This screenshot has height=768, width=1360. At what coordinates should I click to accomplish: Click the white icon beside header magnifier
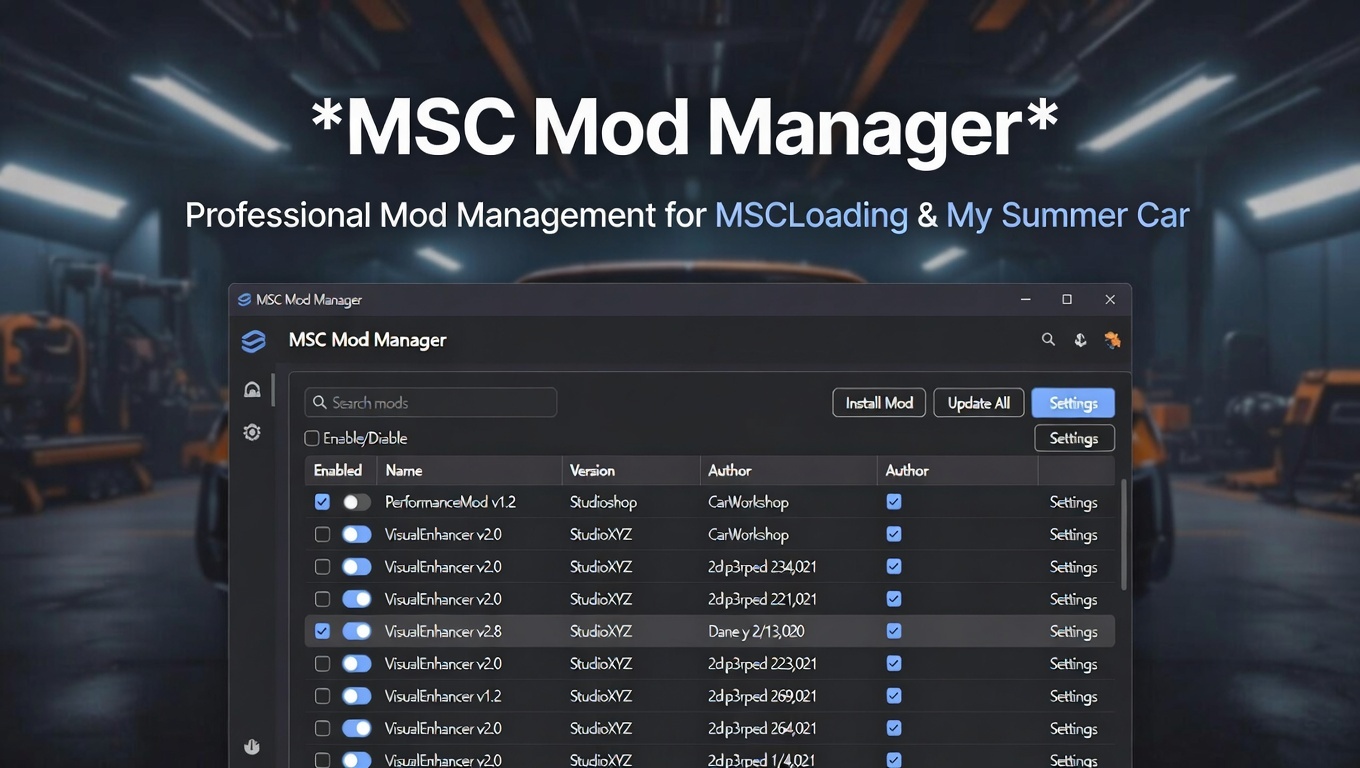click(x=1080, y=340)
